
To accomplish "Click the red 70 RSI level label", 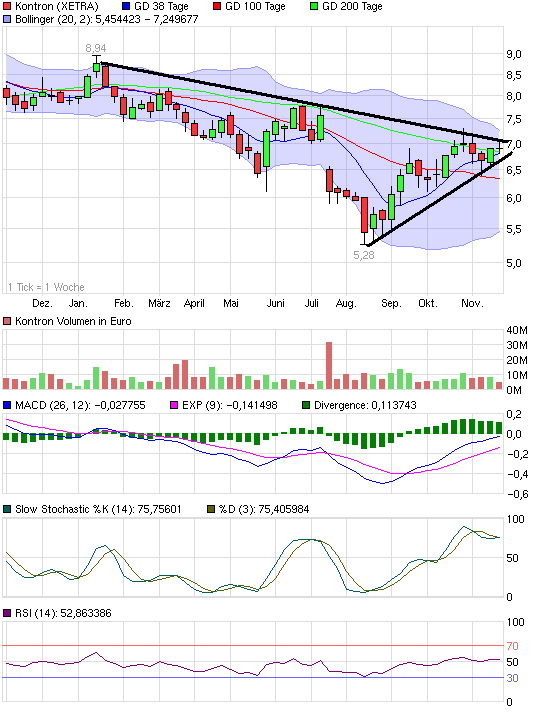I will click(512, 646).
